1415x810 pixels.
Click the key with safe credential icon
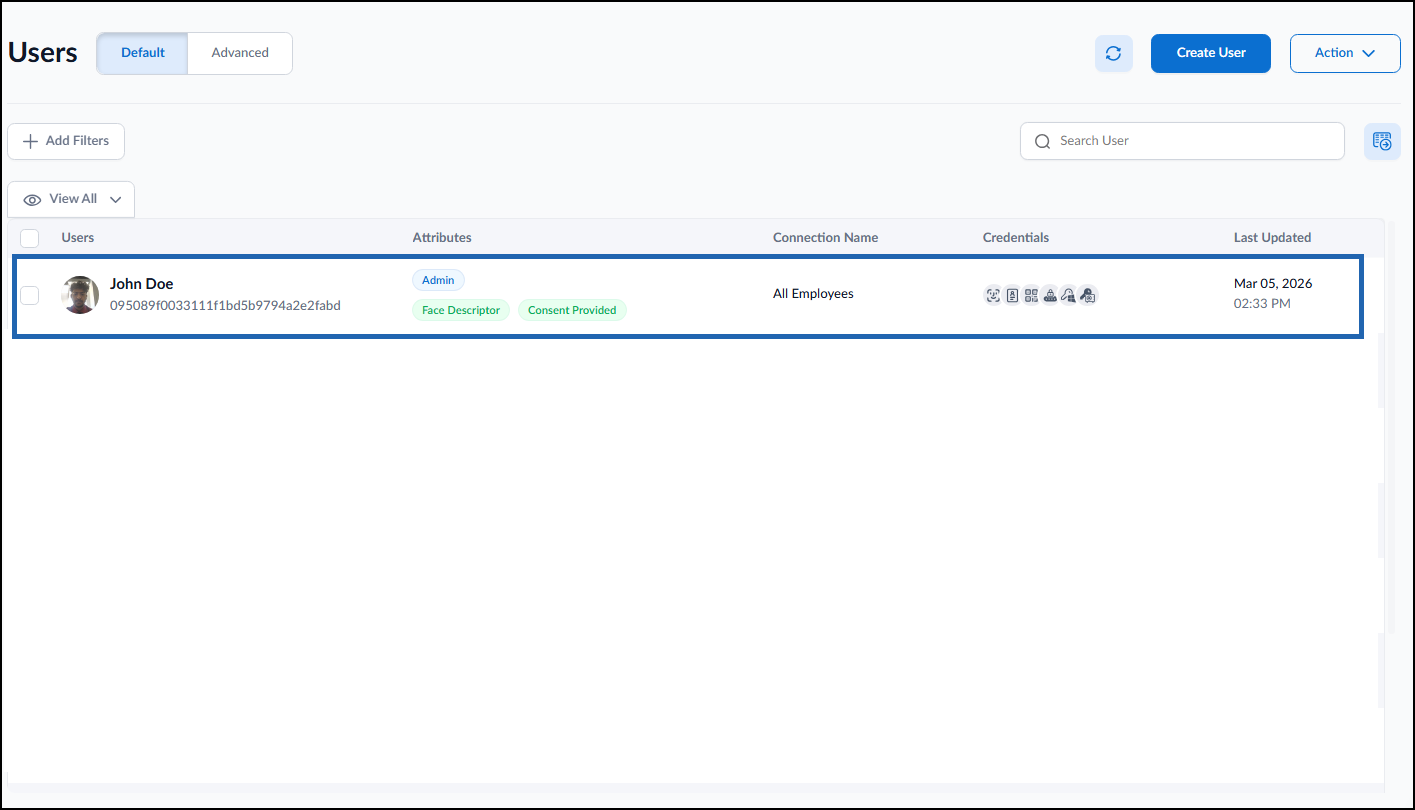tap(1088, 295)
